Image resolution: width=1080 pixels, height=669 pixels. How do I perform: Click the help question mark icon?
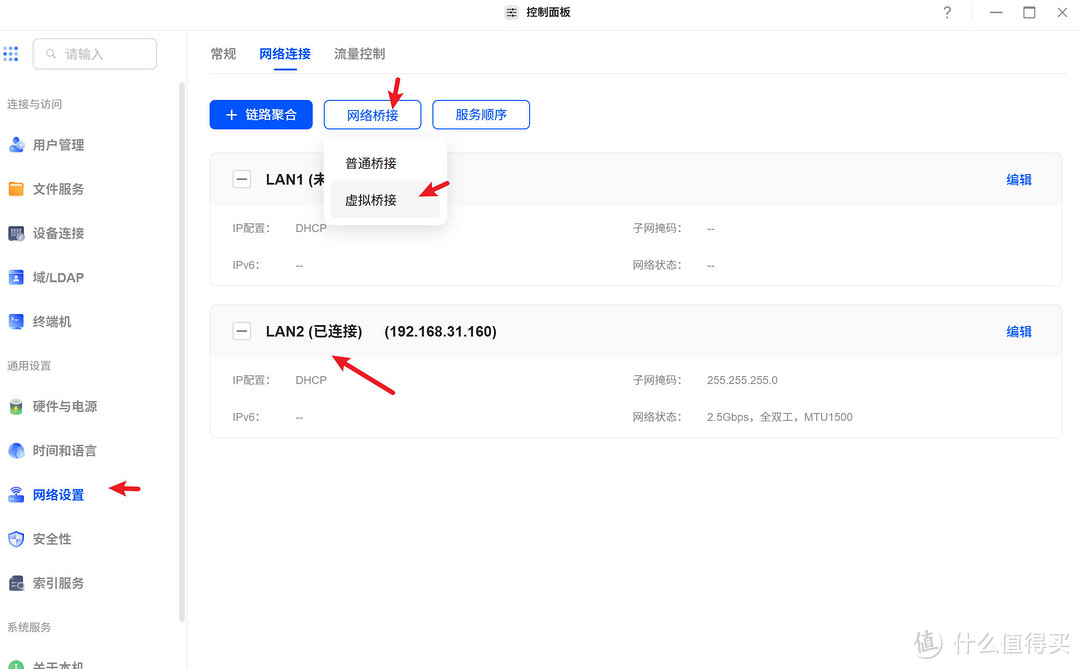pyautogui.click(x=946, y=12)
